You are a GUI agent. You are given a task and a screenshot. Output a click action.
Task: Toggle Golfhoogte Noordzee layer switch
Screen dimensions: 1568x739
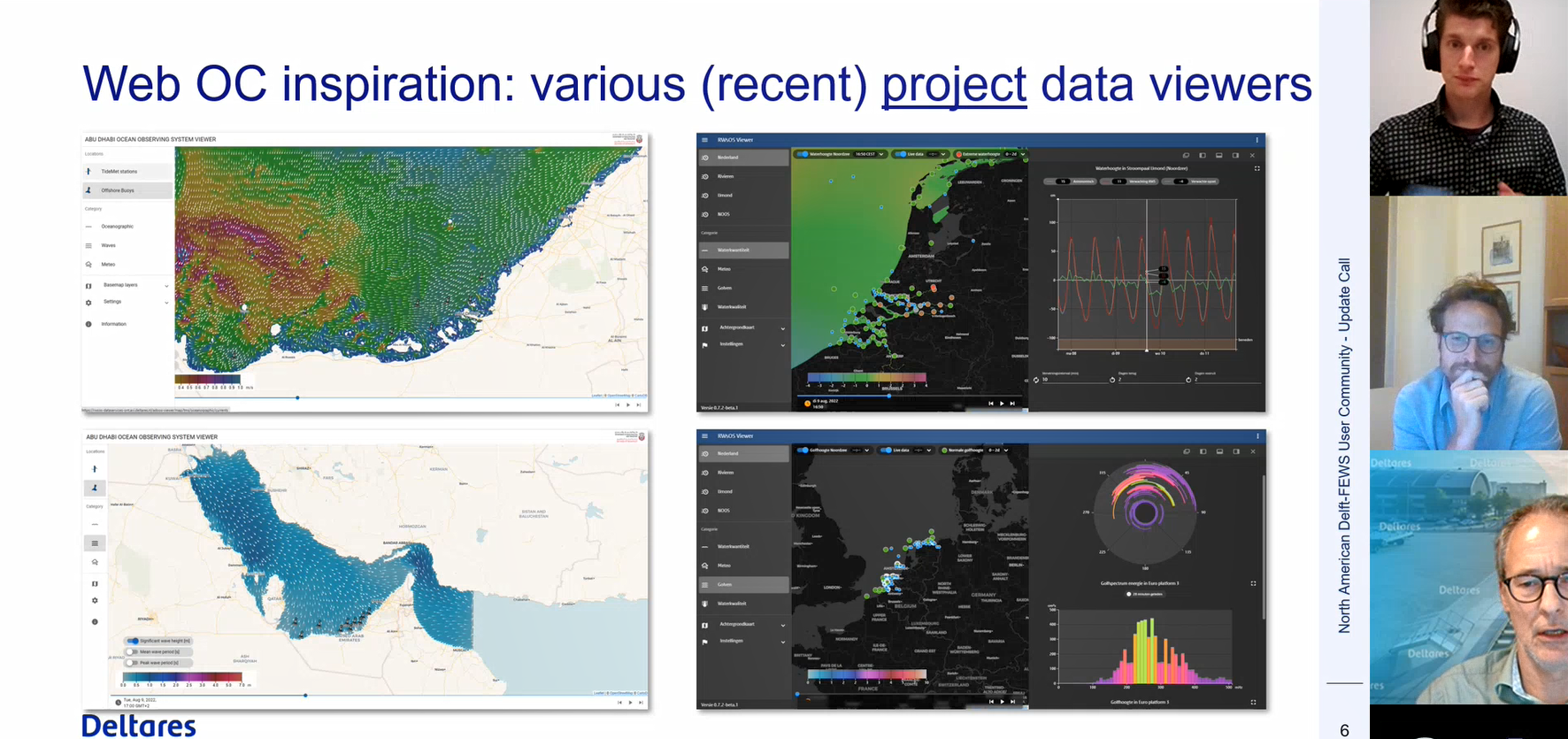803,450
